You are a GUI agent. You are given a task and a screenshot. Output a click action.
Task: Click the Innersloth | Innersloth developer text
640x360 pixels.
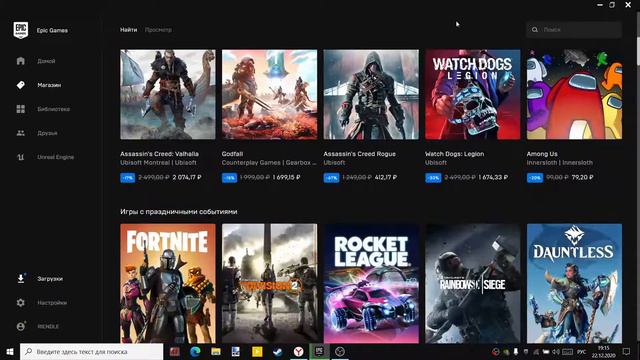coord(560,162)
